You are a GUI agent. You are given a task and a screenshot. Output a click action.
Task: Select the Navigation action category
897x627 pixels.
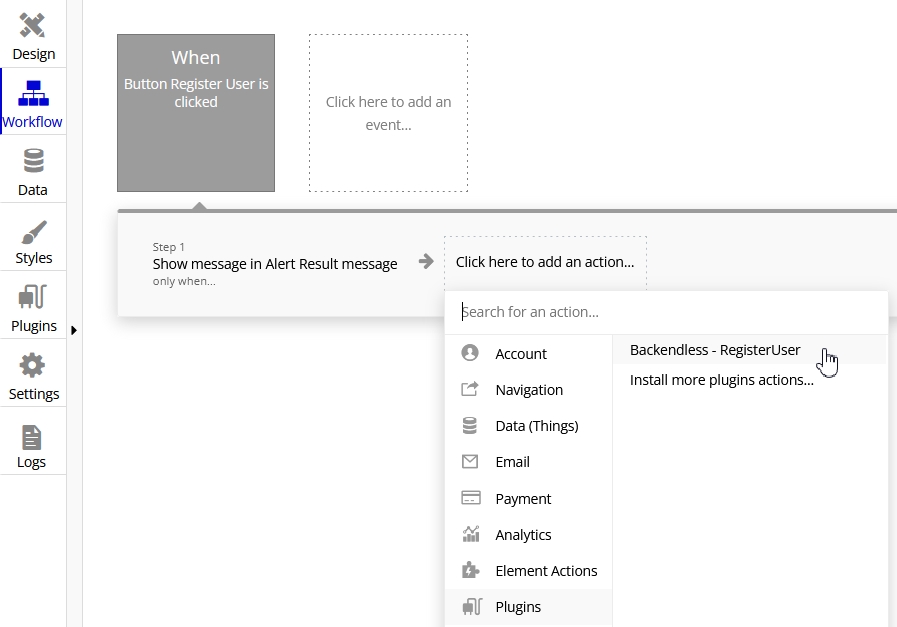pos(529,390)
